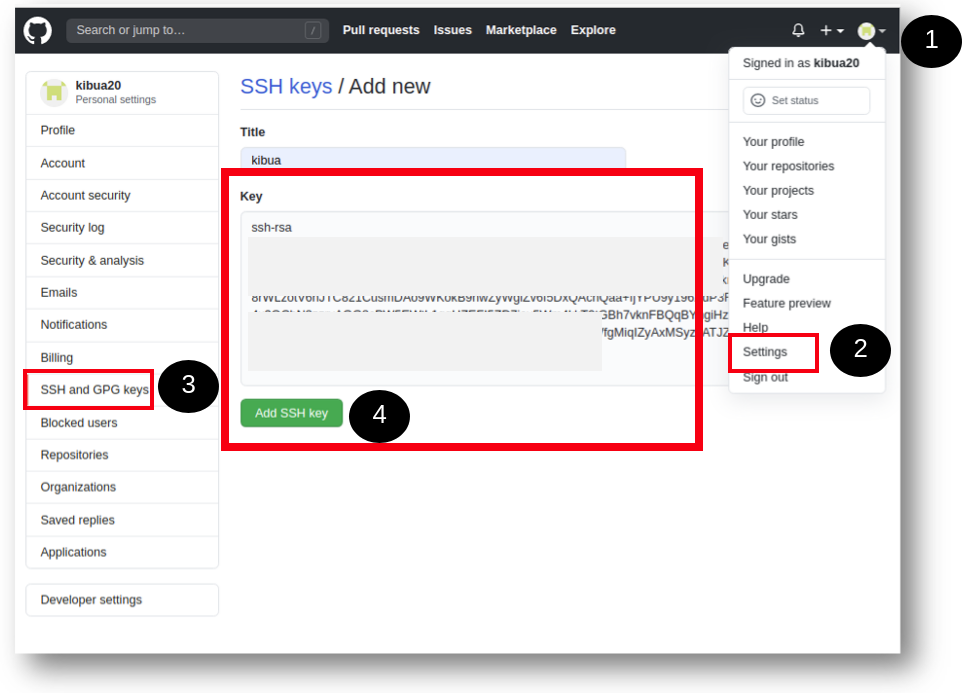Open Your stars from user menu

[770, 215]
